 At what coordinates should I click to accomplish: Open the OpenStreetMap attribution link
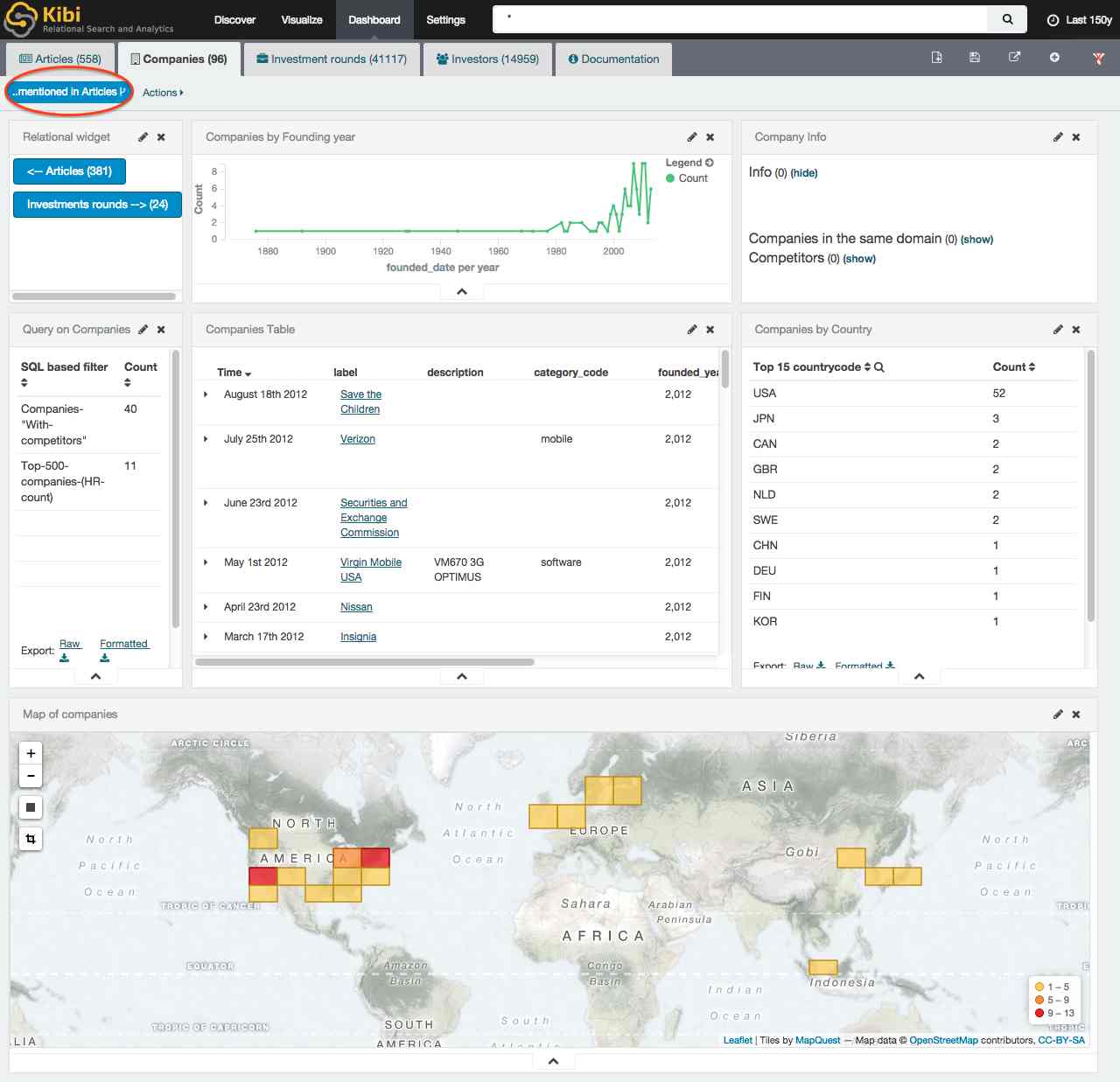[943, 1041]
